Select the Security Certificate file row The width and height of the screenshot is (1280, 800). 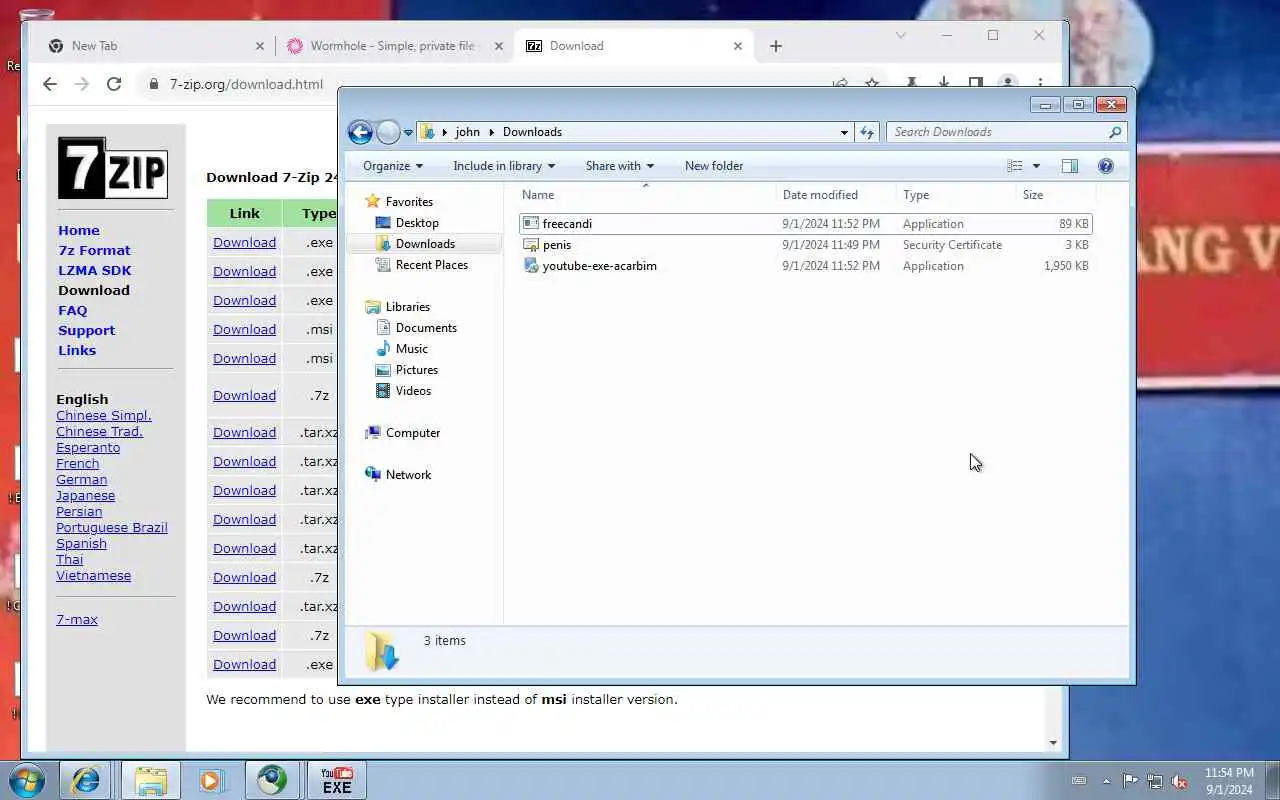tap(805, 245)
